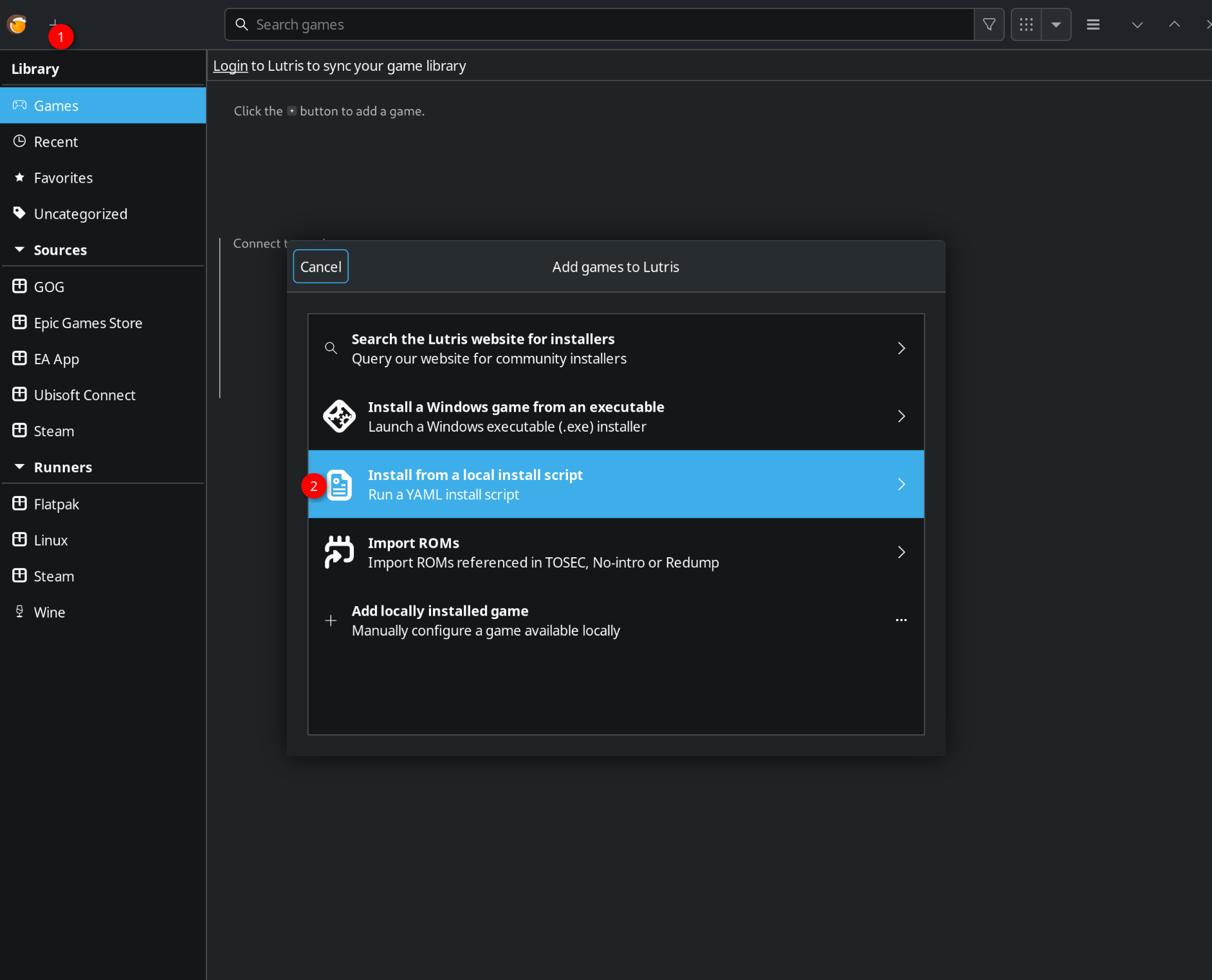Screen dimensions: 1212x980
Task: Click the Flatpak runner icon
Action: 19,504
